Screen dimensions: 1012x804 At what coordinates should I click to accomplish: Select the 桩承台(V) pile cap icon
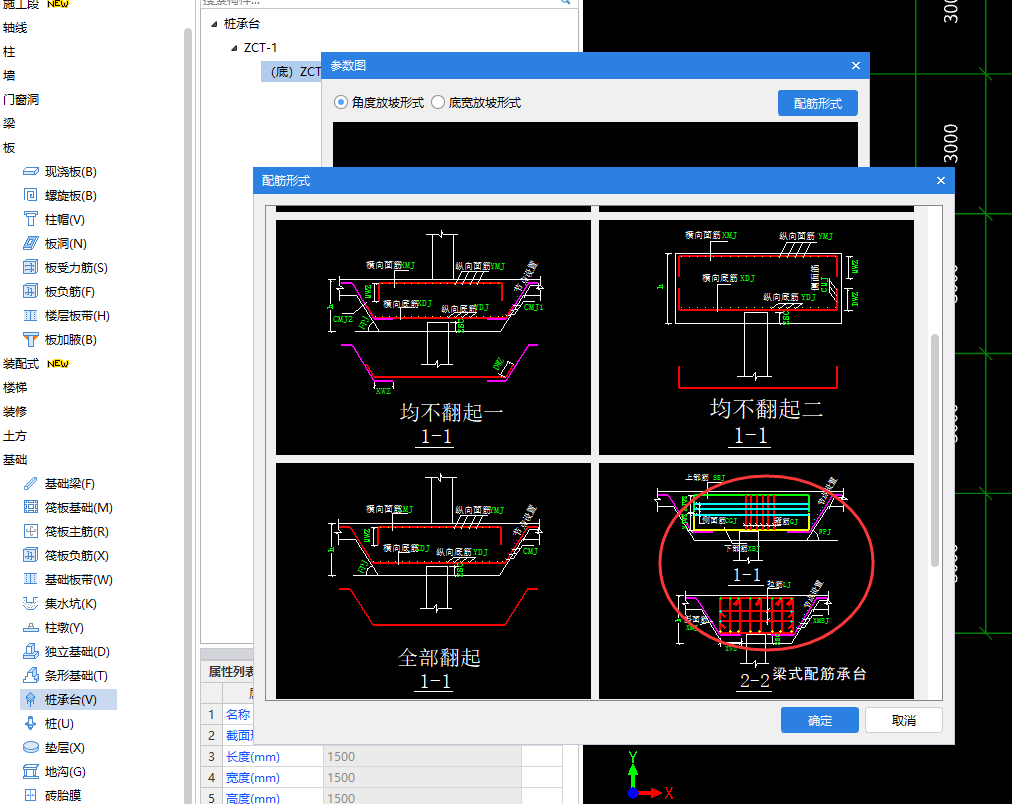[x=30, y=699]
